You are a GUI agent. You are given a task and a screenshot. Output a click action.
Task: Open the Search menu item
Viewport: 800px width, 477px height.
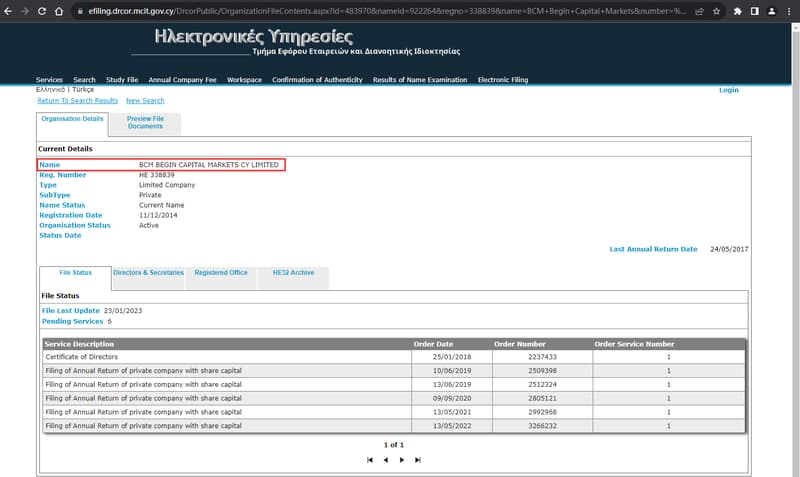click(x=84, y=80)
